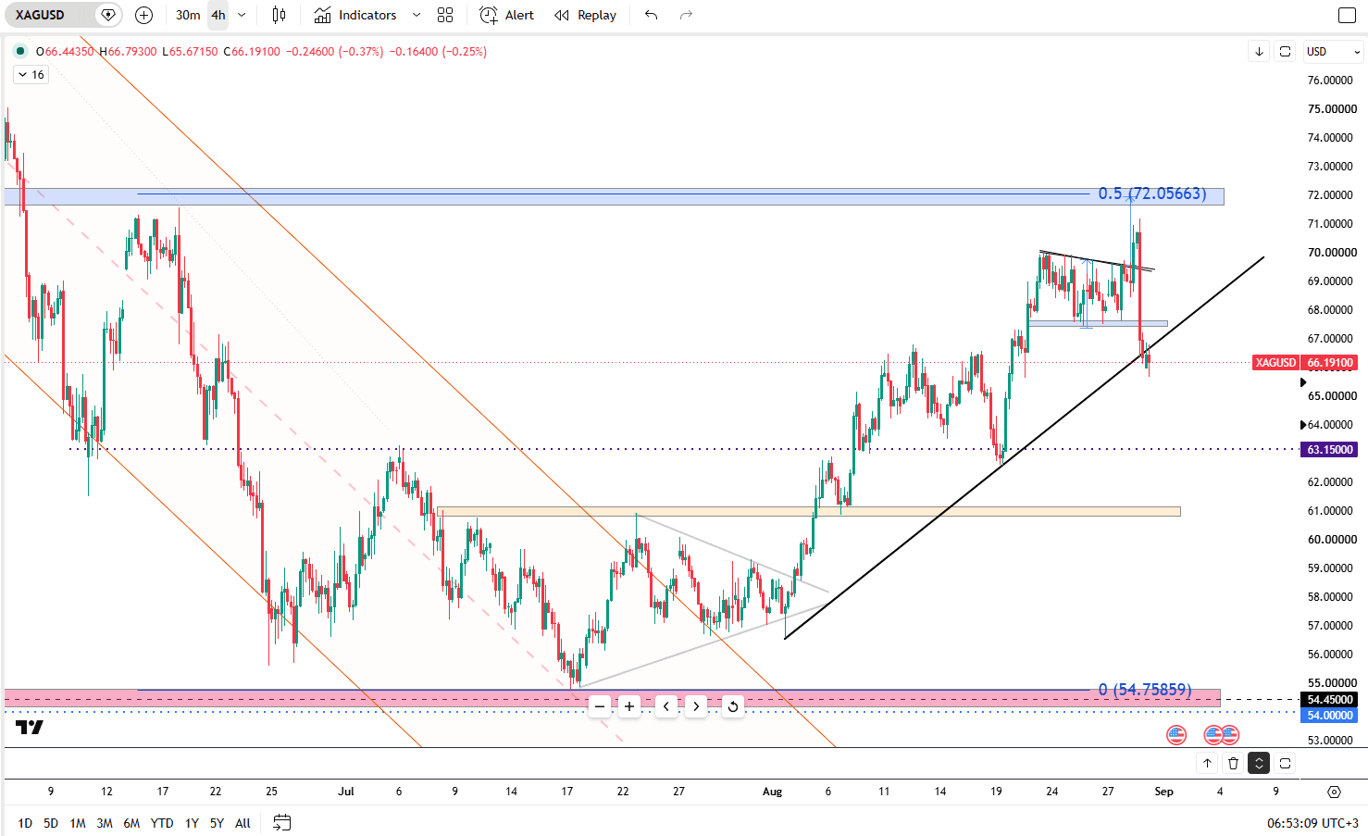Click the blue 54.00000 price label
The height and width of the screenshot is (836, 1368).
1329,715
